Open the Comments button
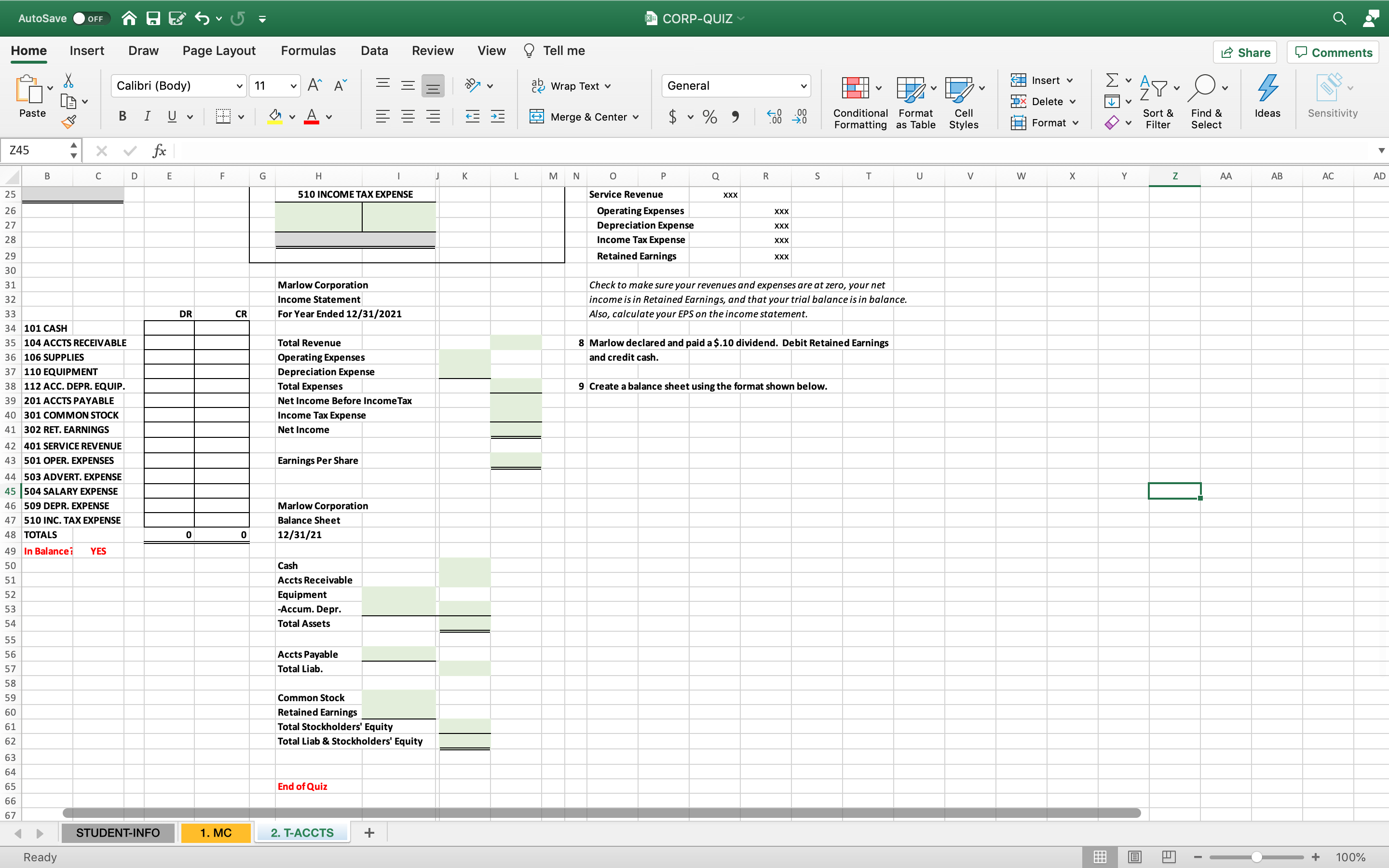This screenshot has width=1389, height=868. pos(1333,52)
